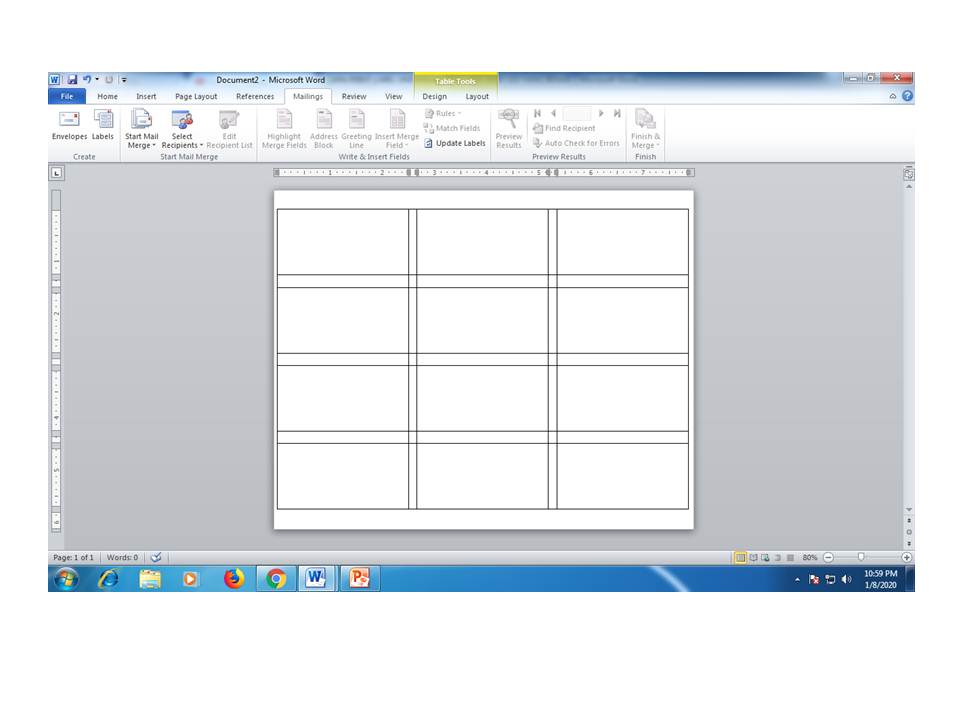Select Print Layout view

click(740, 558)
